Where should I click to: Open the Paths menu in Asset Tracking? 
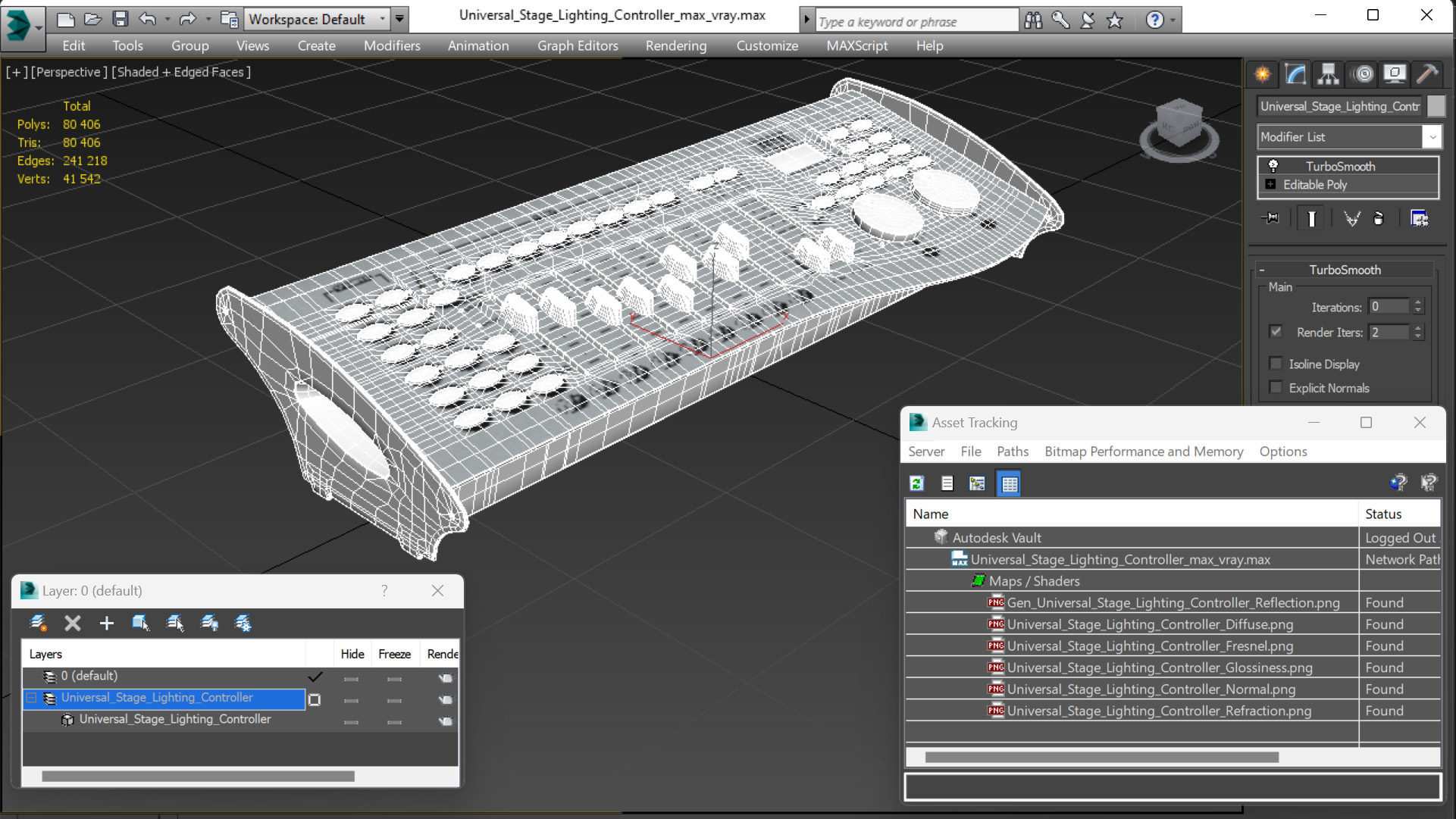click(x=1012, y=452)
